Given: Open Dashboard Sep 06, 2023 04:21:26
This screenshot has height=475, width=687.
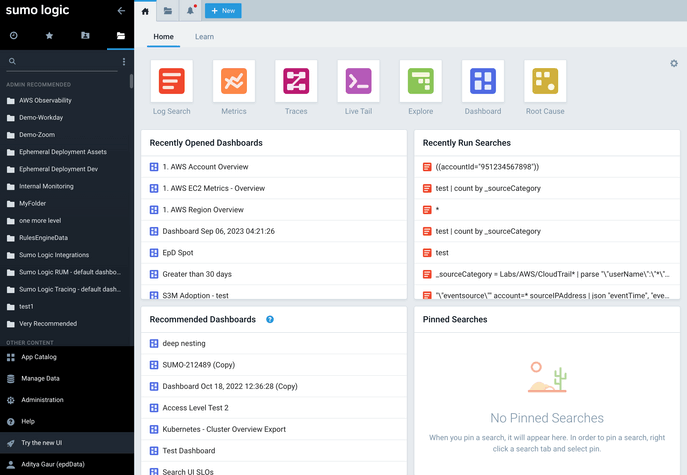Looking at the screenshot, I should tap(274, 231).
